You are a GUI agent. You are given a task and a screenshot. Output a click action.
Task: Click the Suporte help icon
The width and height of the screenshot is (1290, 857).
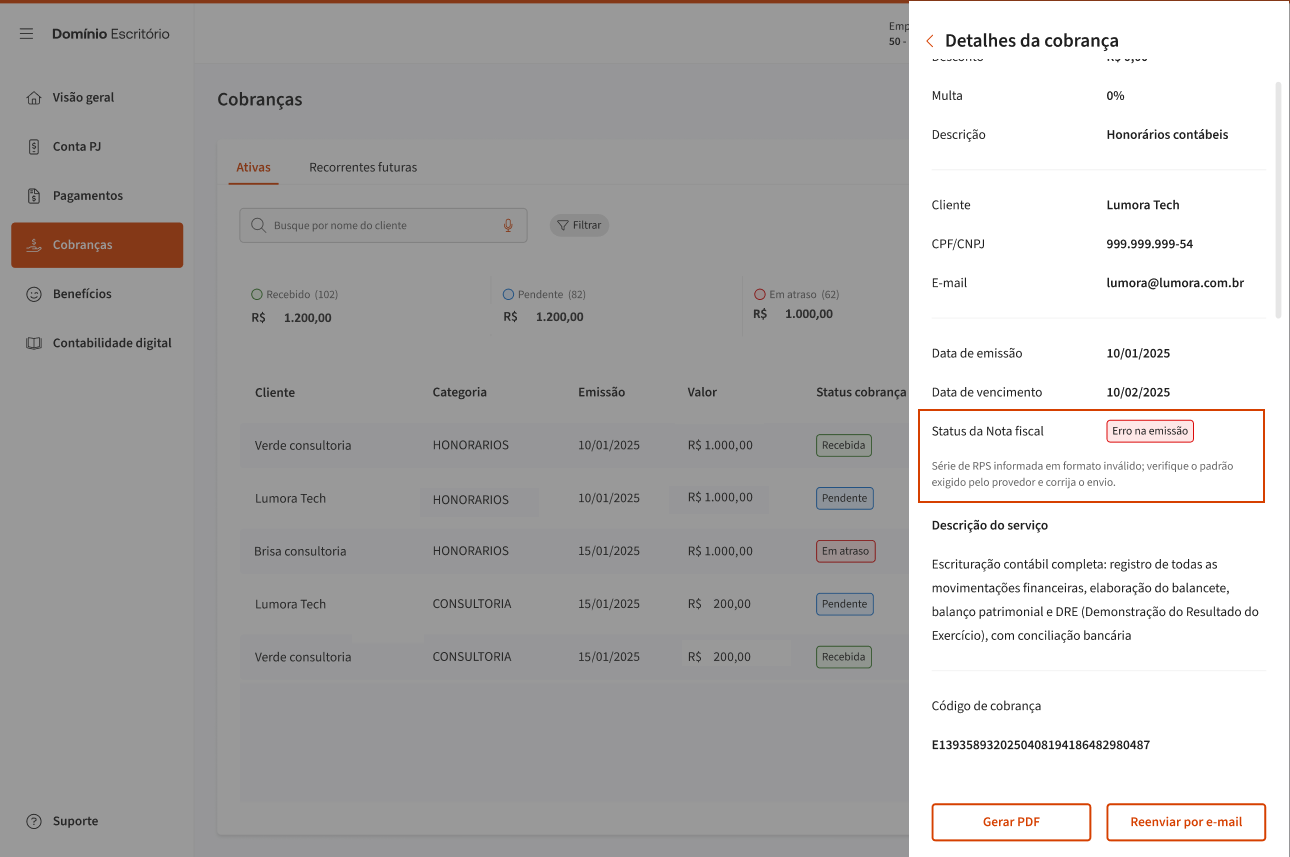tap(34, 821)
